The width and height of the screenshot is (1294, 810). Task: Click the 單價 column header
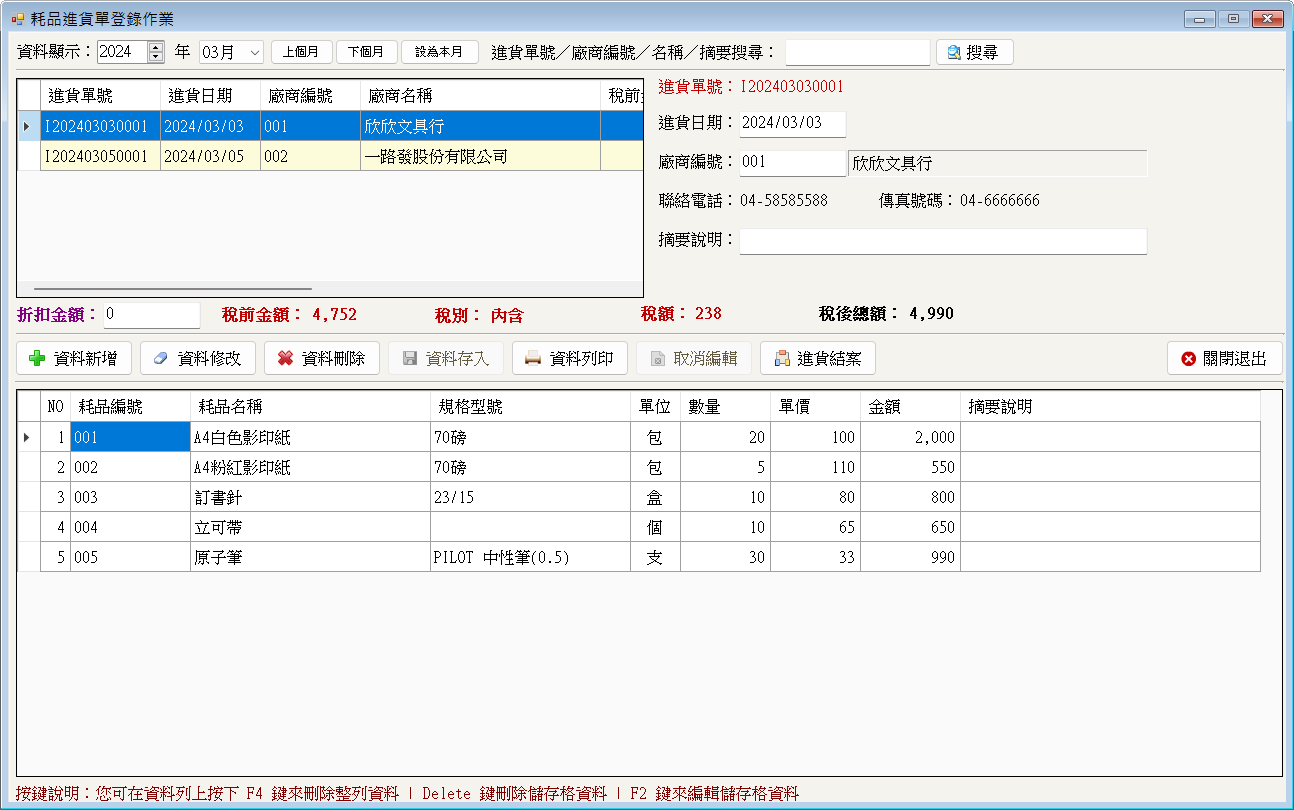[815, 407]
